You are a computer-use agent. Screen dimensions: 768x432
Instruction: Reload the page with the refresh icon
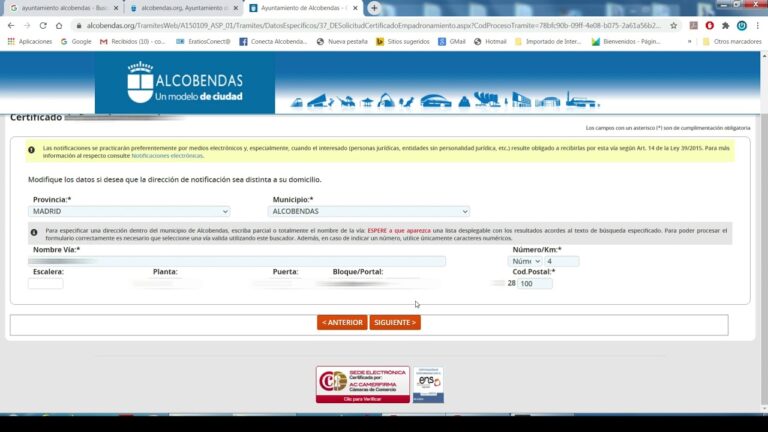click(43, 25)
